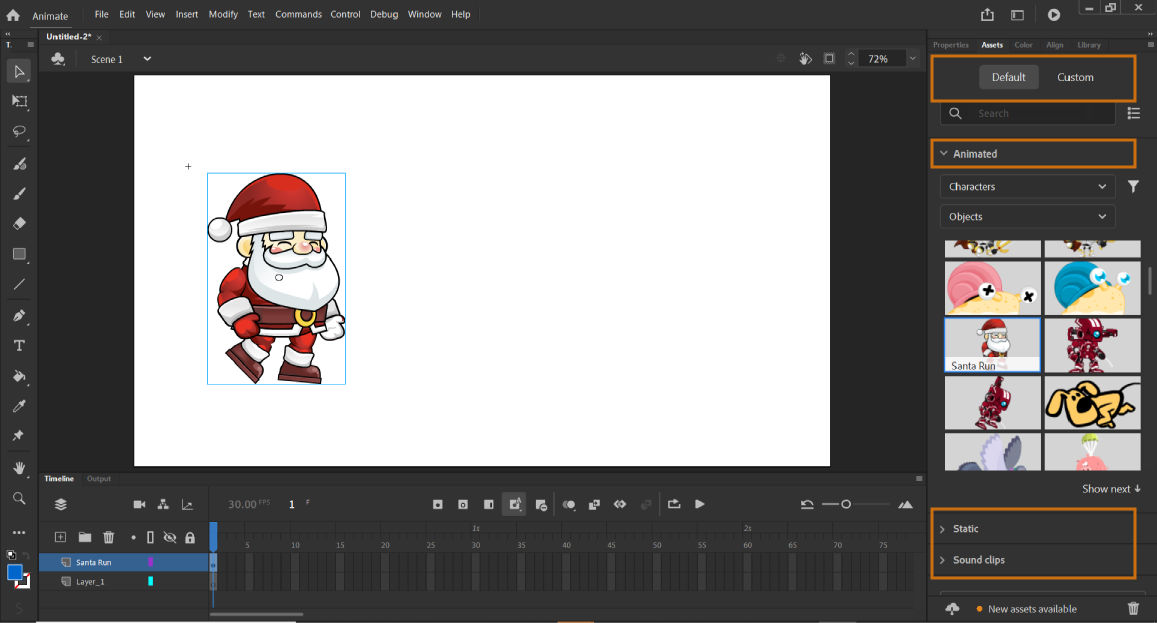Toggle lock all layers icon
Viewport: 1157px width, 623px height.
190,538
